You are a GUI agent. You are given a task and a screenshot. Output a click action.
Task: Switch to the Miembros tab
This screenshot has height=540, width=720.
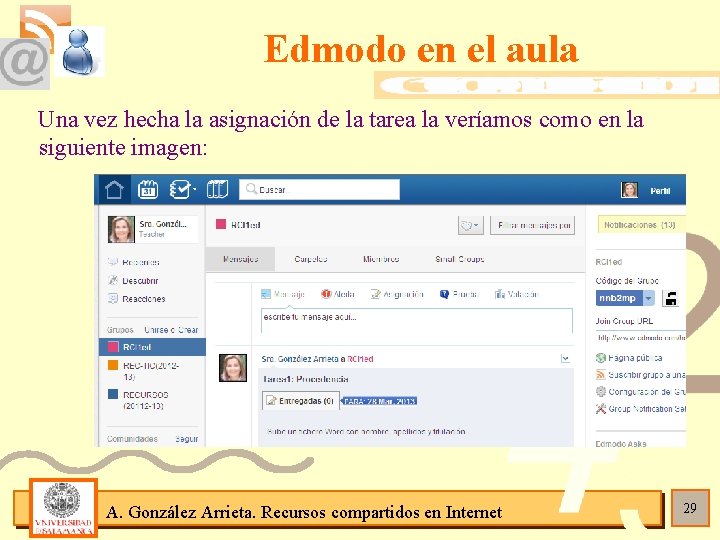point(381,259)
